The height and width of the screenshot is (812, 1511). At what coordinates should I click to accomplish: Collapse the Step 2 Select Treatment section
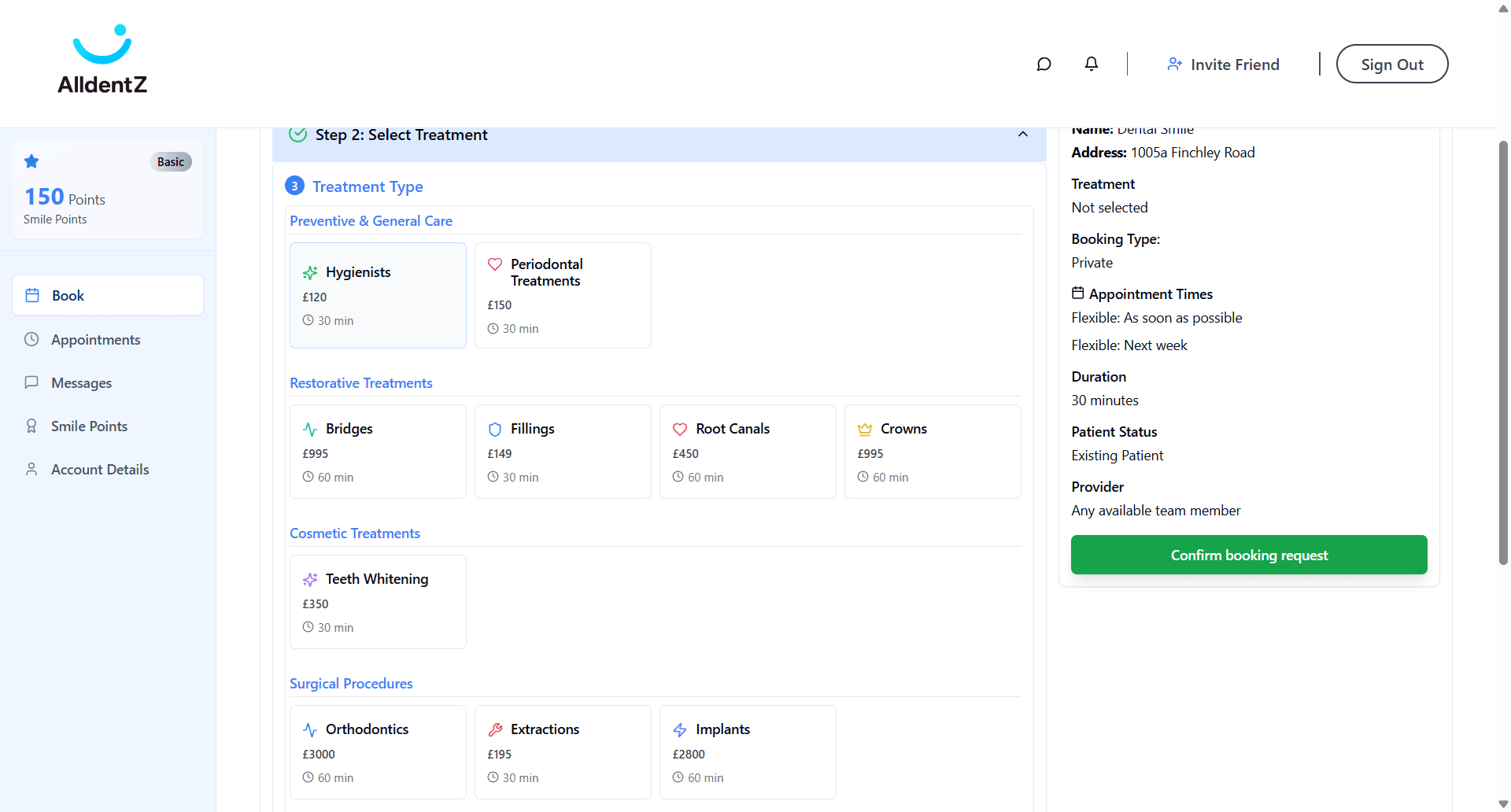pos(1023,134)
